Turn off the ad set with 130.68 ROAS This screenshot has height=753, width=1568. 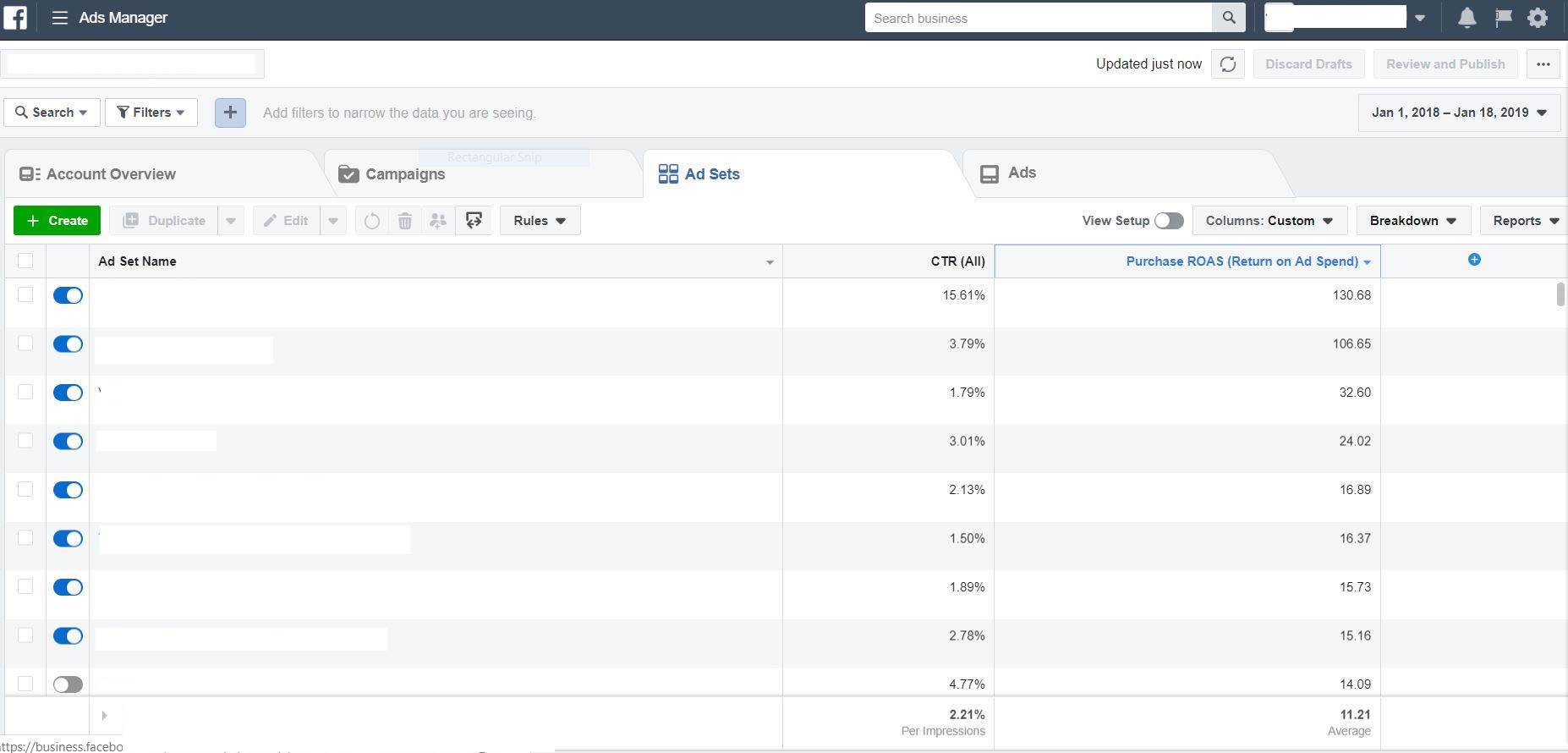pos(68,295)
